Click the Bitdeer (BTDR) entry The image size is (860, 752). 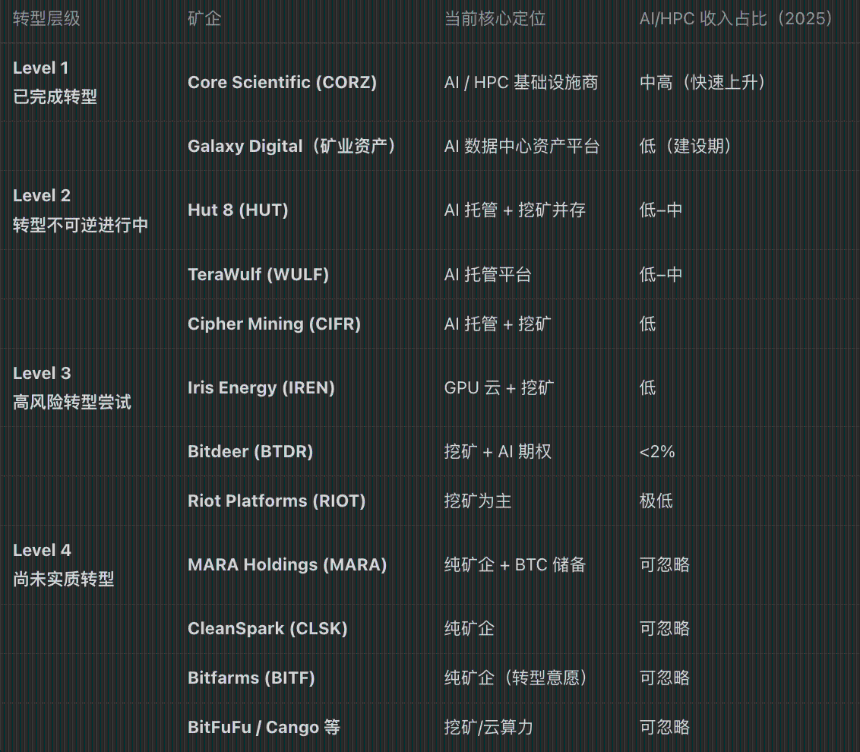coord(250,451)
